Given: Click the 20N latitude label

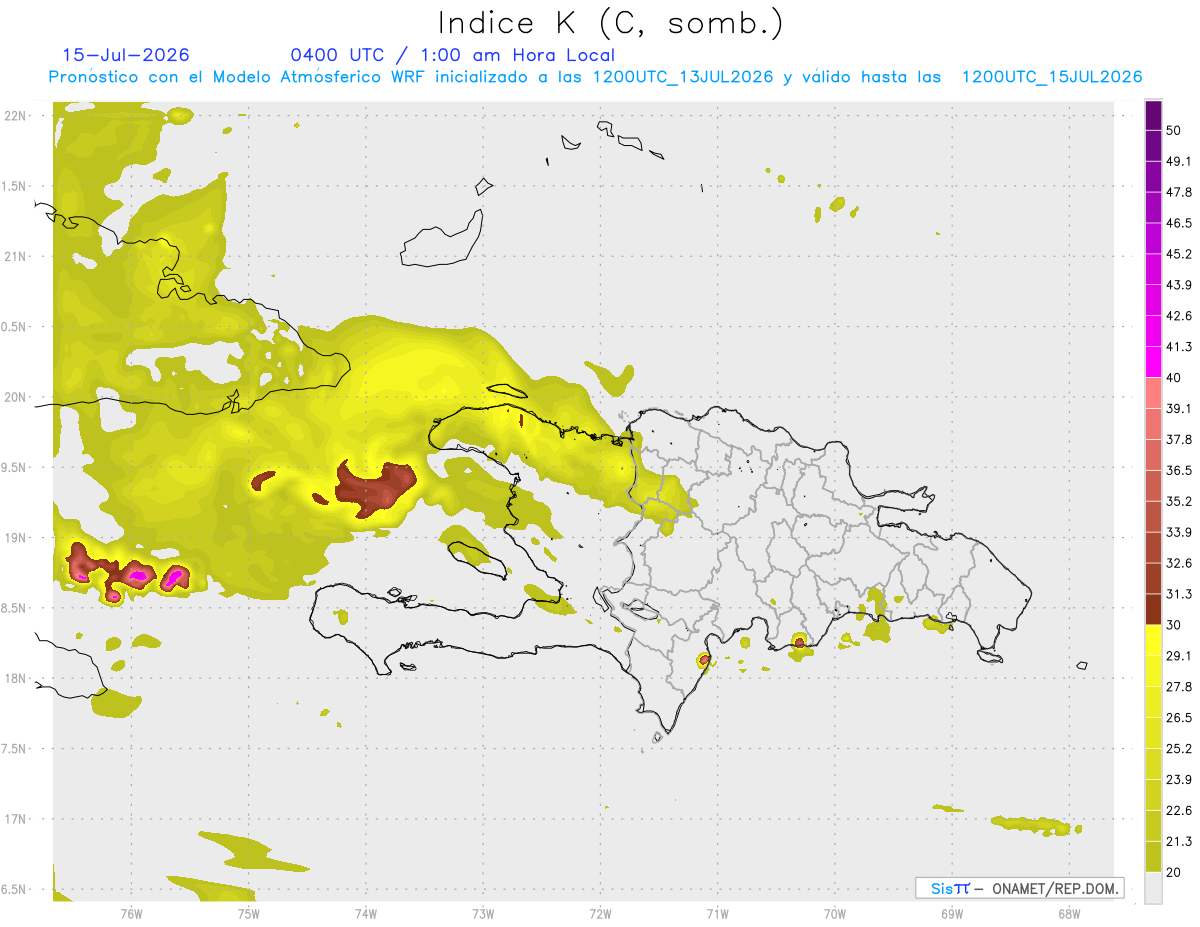Looking at the screenshot, I should point(16,397).
